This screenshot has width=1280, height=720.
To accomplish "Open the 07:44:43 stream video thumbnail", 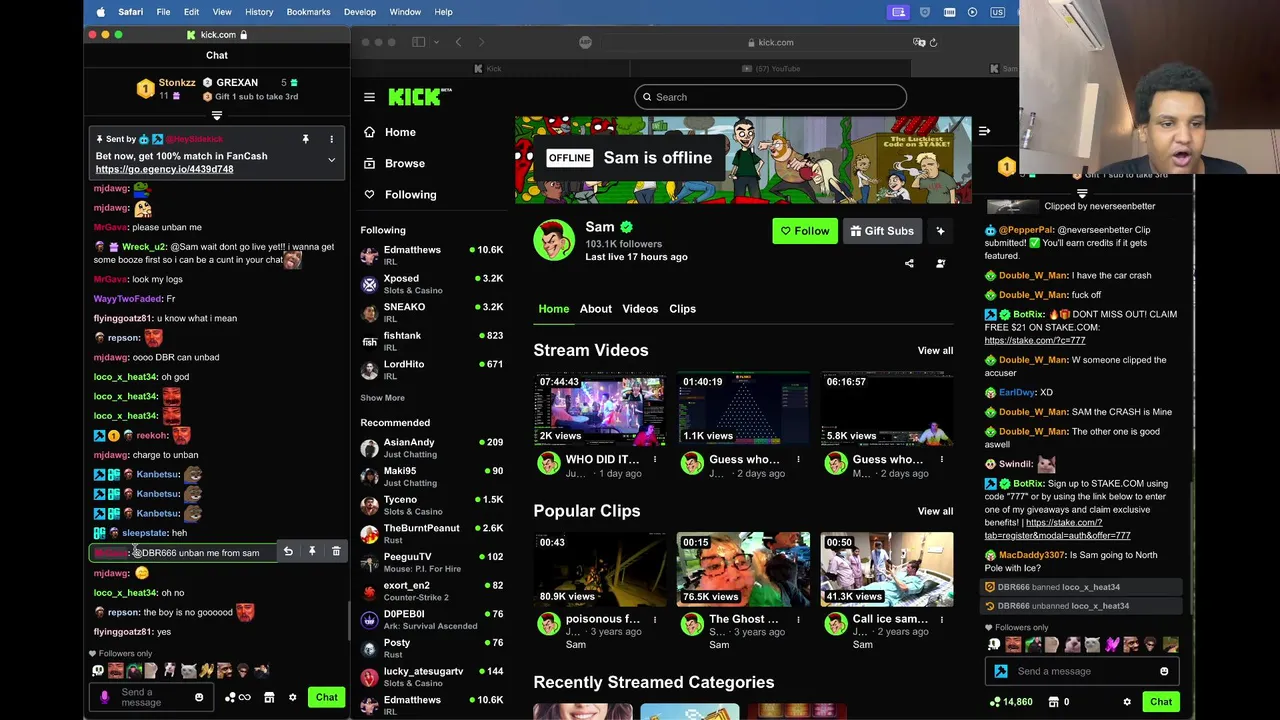I will (x=599, y=409).
